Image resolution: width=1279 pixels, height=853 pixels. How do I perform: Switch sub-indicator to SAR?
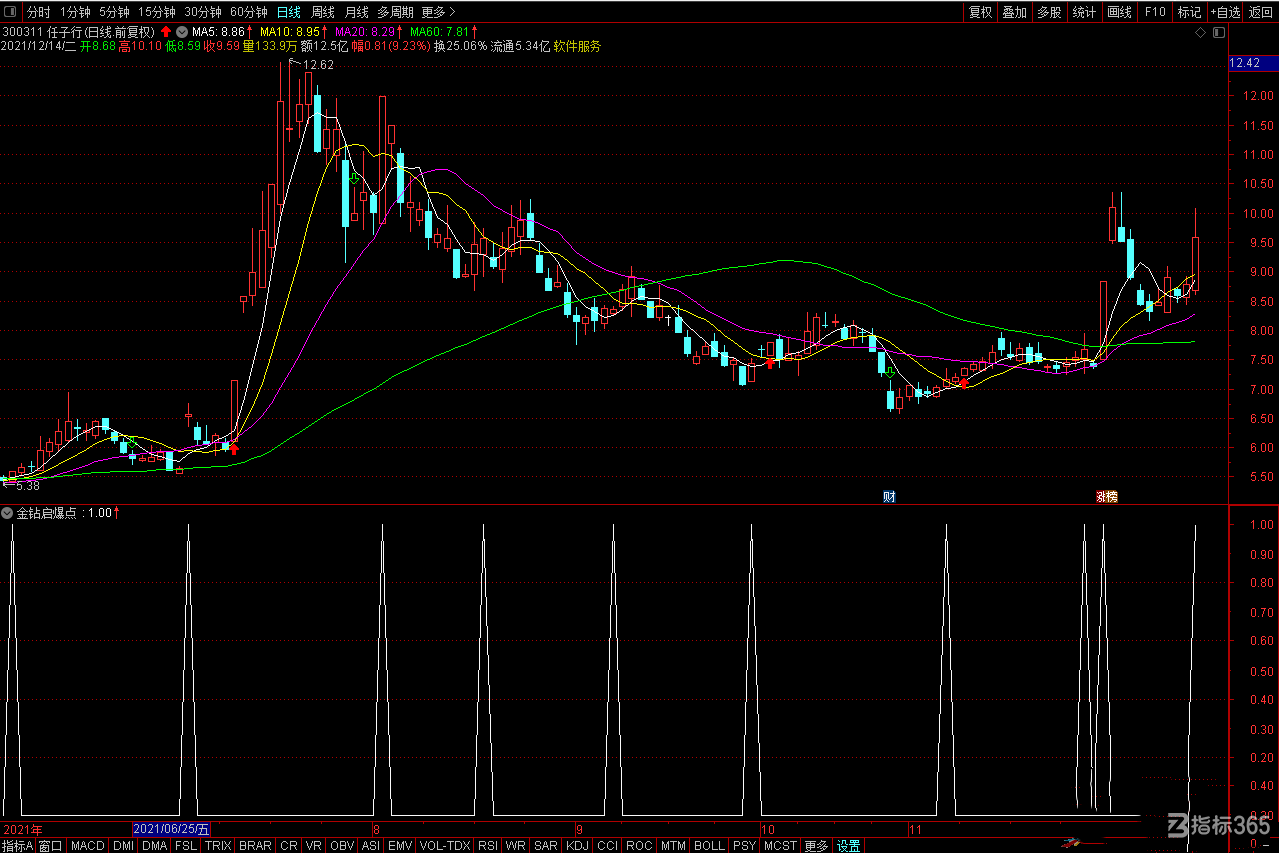[546, 845]
